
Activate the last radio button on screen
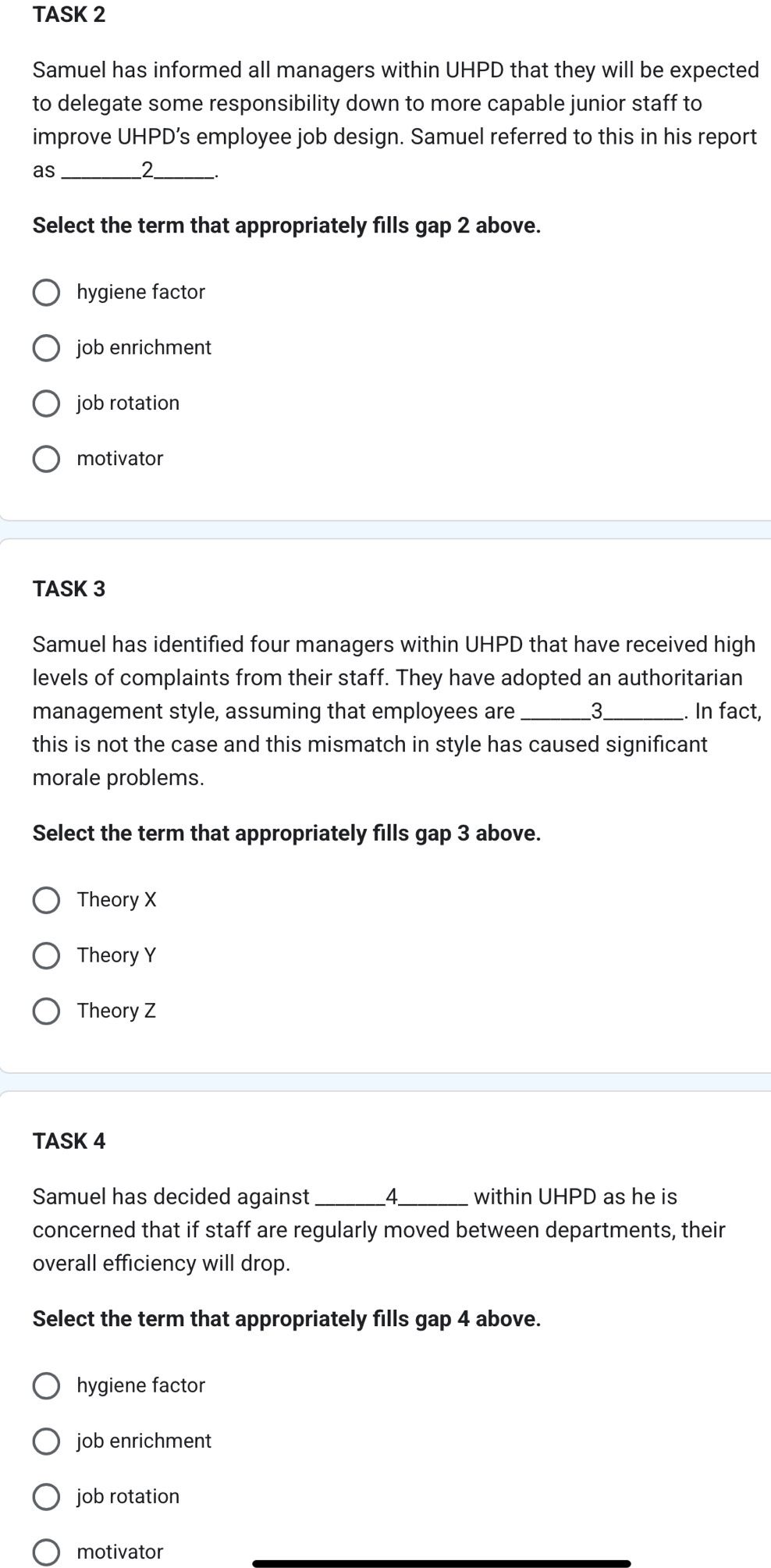47,1552
